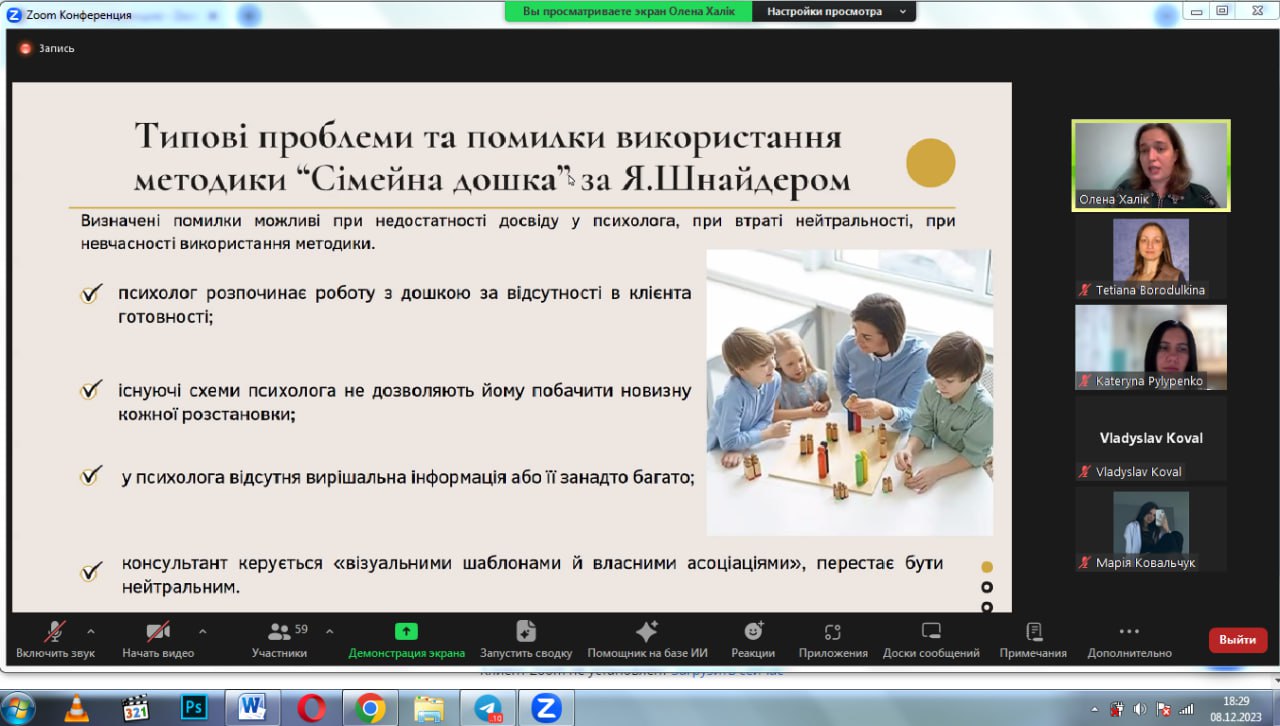Screen dimensions: 1280x726
Task: Open the Apps icon
Action: pyautogui.click(x=833, y=632)
